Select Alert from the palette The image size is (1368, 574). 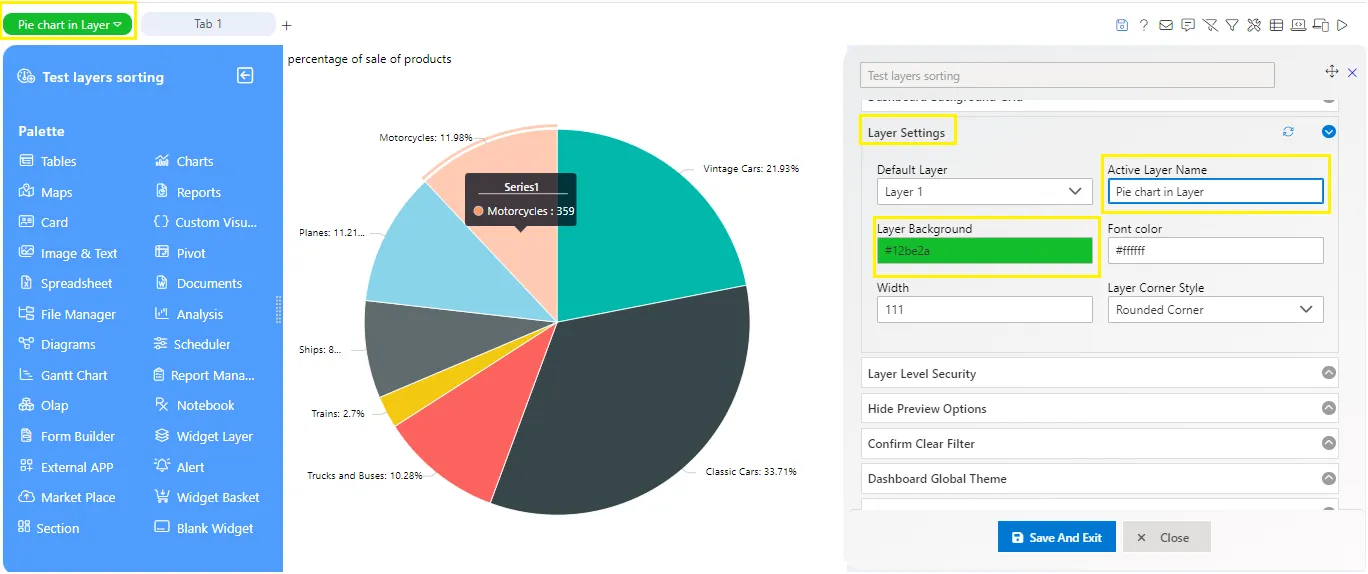coord(180,467)
